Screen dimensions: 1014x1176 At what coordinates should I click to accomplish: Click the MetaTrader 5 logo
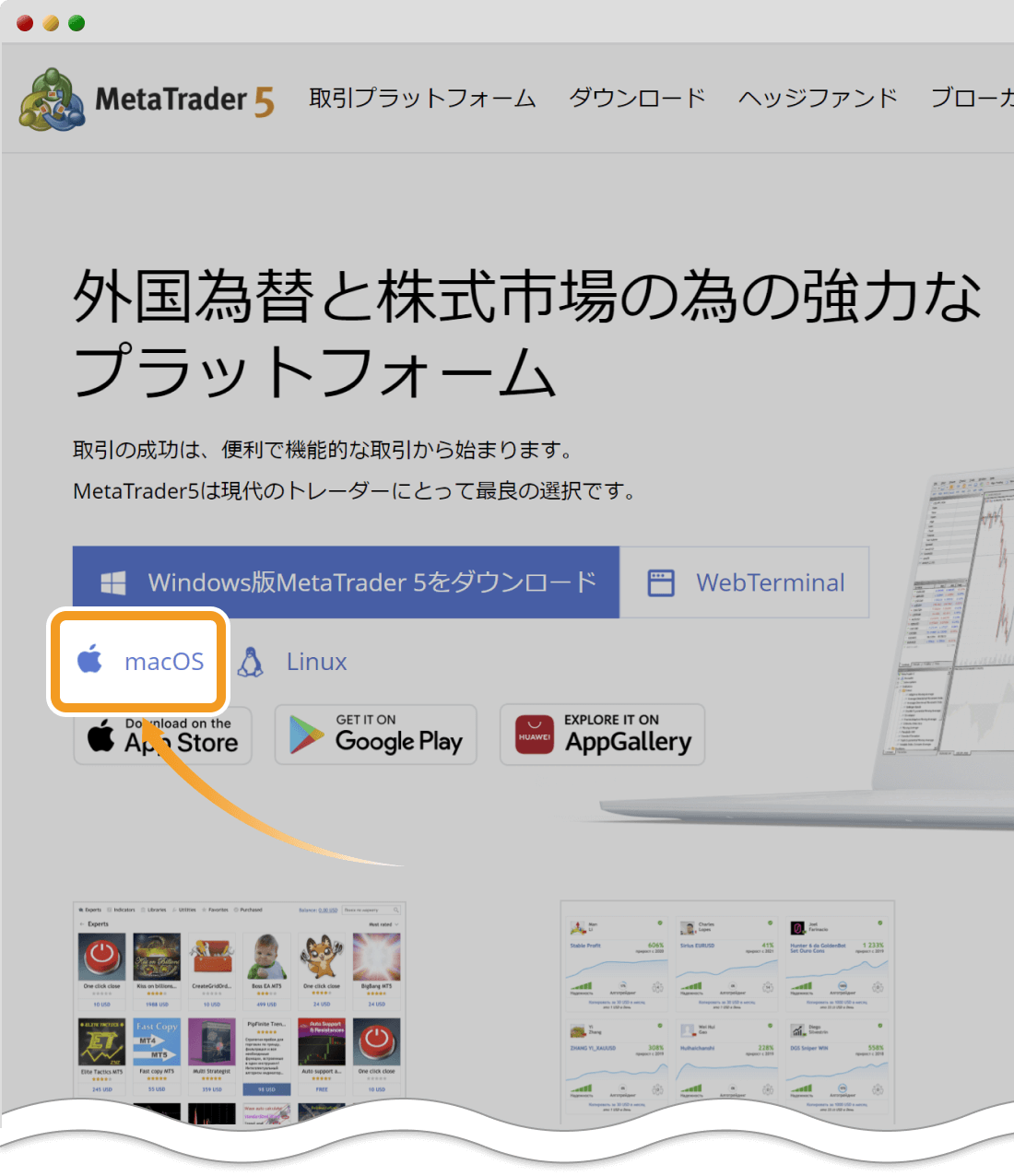pos(147,99)
